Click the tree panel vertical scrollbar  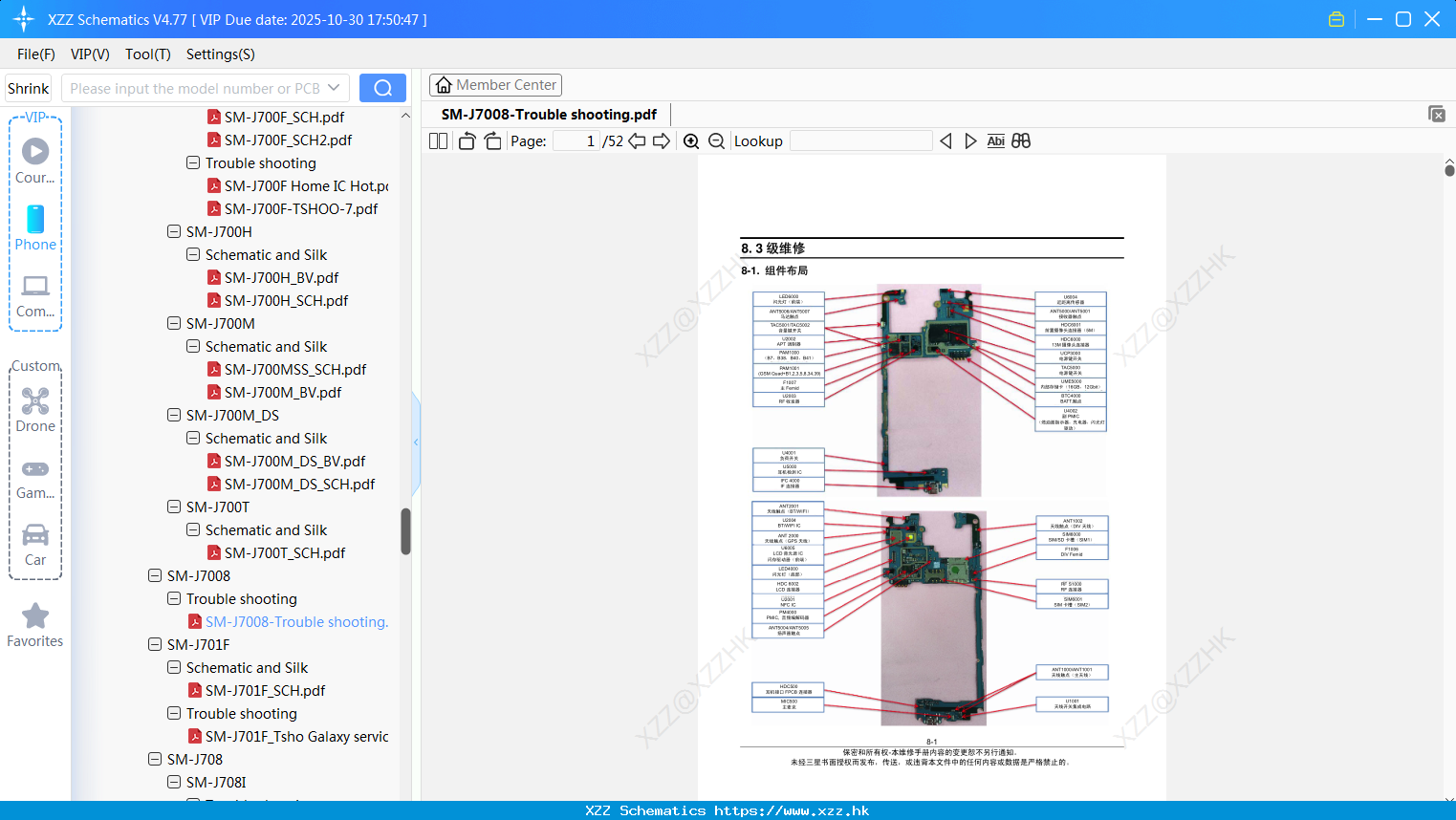coord(405,531)
